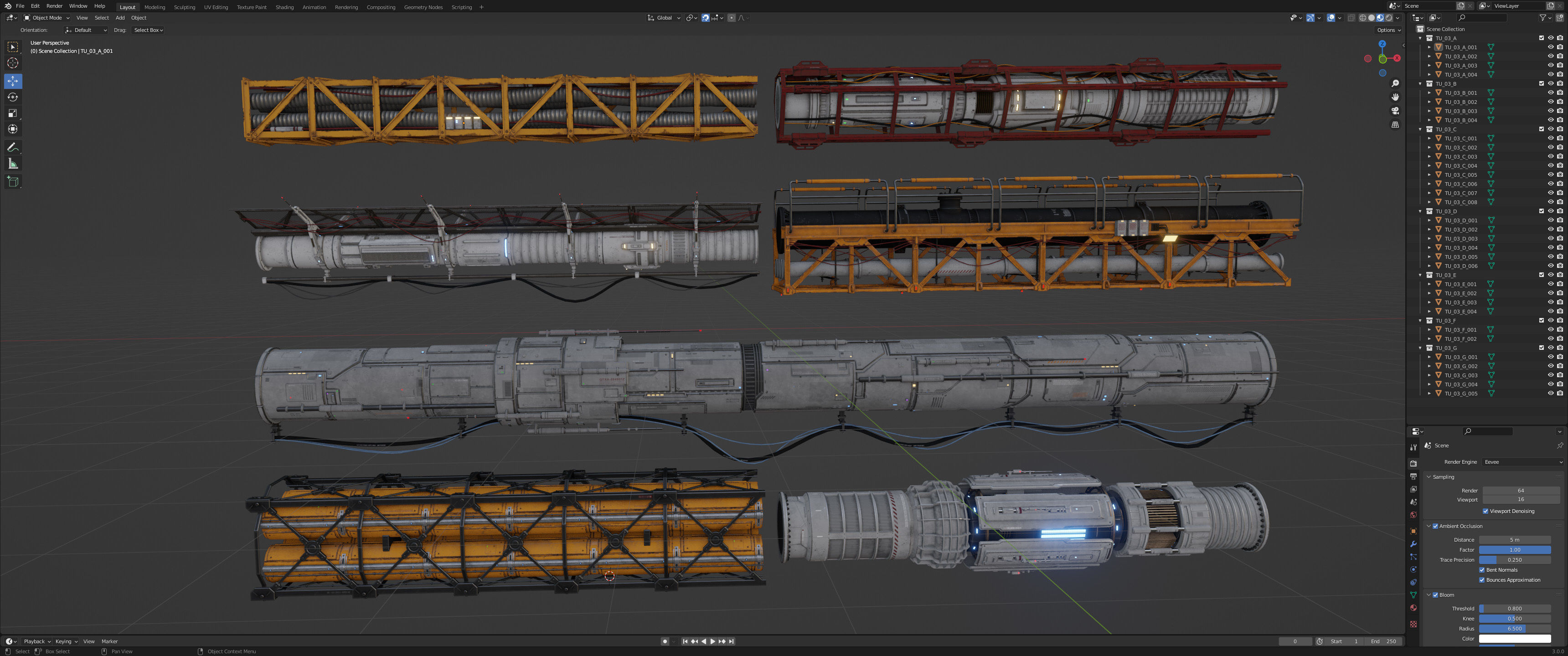Select the Add Cube tool

13,181
